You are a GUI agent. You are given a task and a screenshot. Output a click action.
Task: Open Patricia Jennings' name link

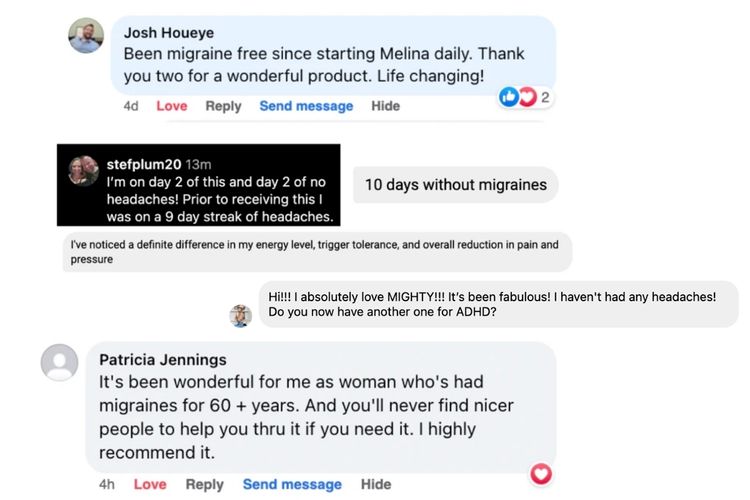tap(163, 359)
